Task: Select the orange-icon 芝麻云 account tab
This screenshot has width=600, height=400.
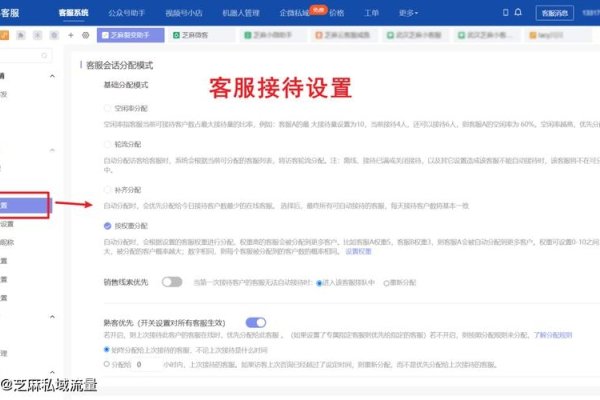Action: click(x=345, y=35)
